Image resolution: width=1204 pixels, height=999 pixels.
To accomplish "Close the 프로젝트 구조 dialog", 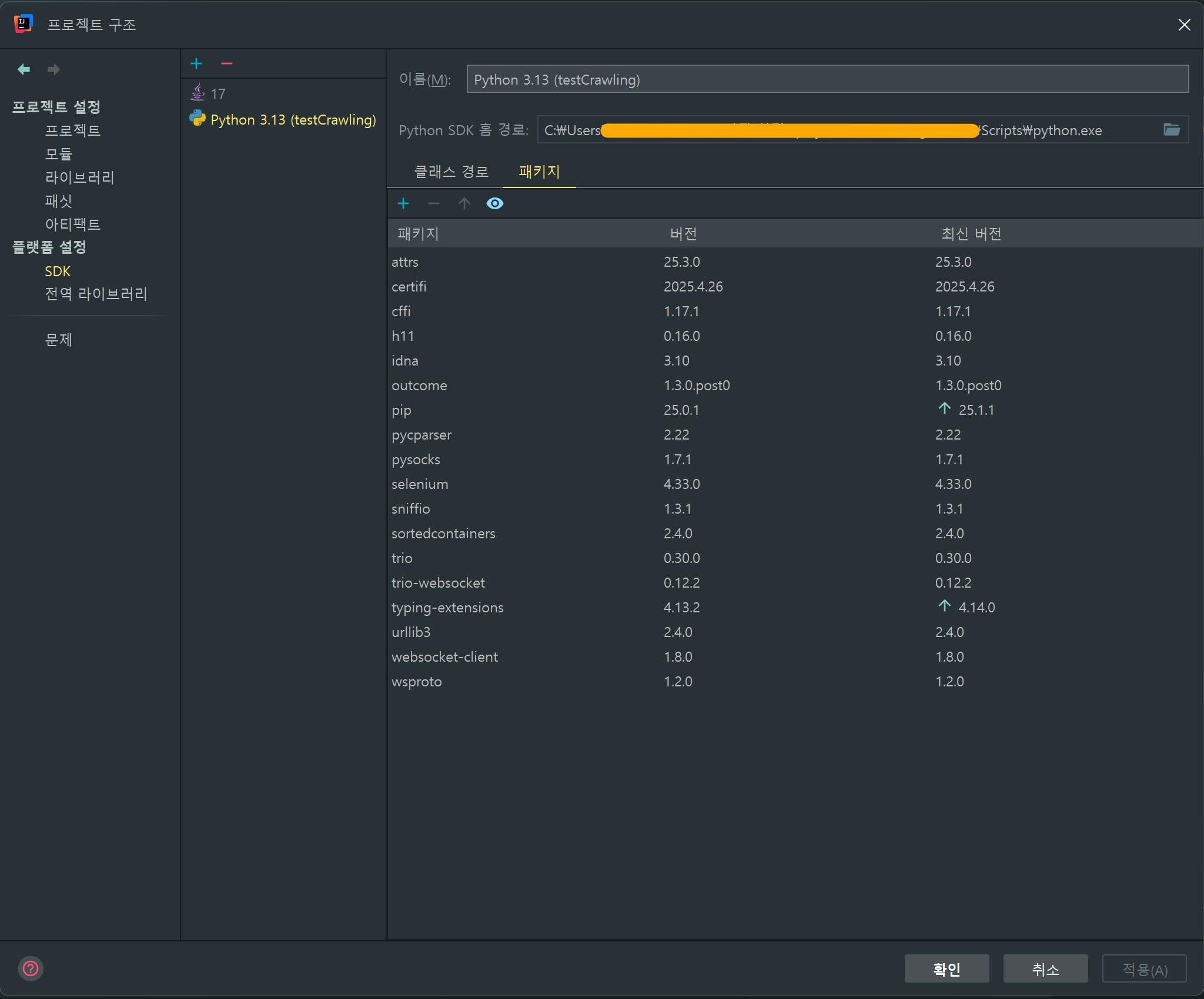I will click(x=1184, y=25).
